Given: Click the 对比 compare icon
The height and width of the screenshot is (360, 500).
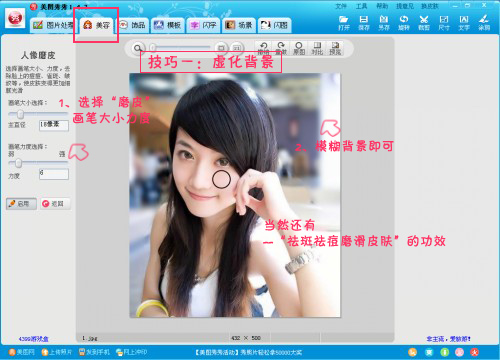Looking at the screenshot, I should [x=317, y=48].
